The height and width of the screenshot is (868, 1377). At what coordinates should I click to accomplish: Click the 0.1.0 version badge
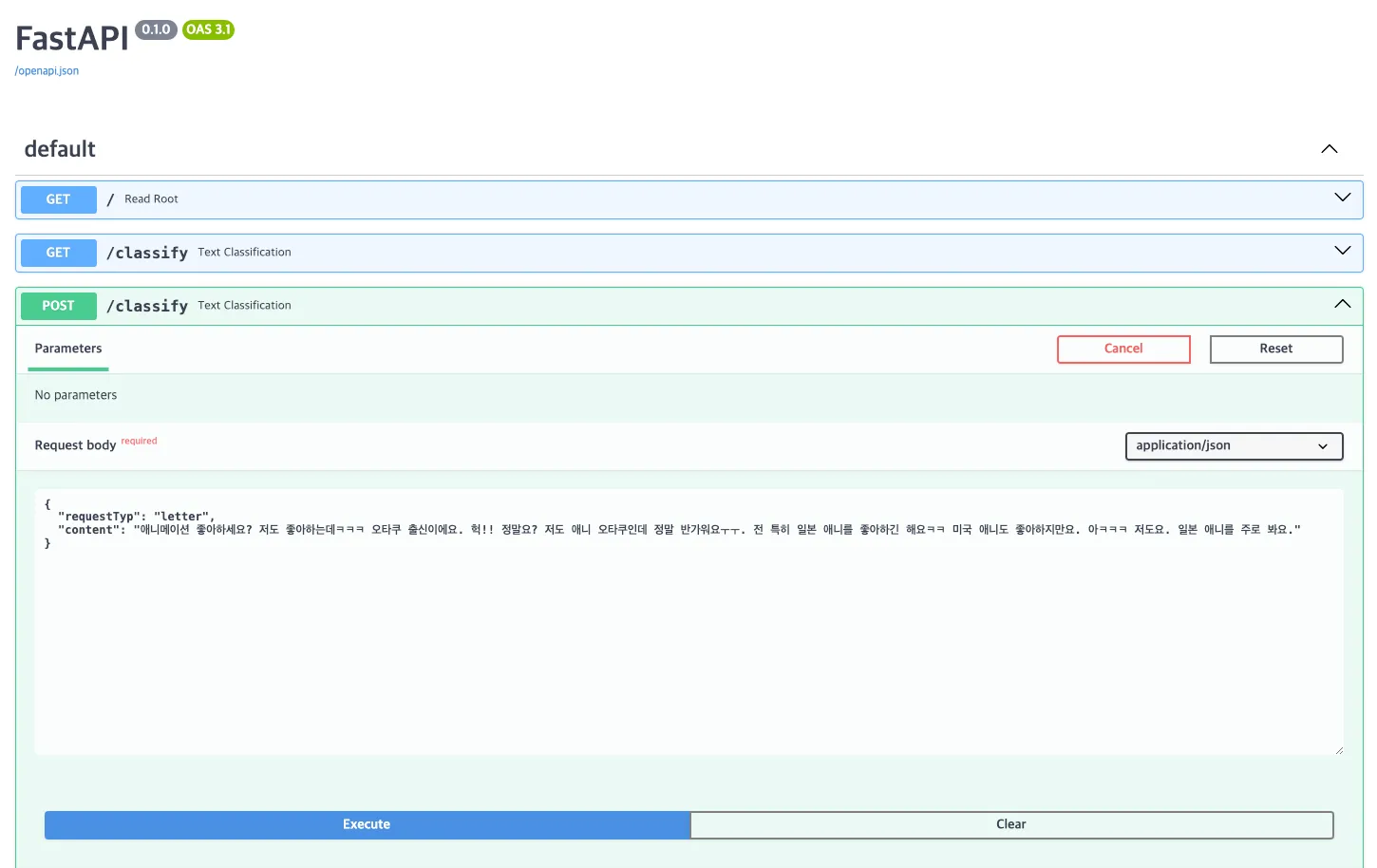(156, 29)
